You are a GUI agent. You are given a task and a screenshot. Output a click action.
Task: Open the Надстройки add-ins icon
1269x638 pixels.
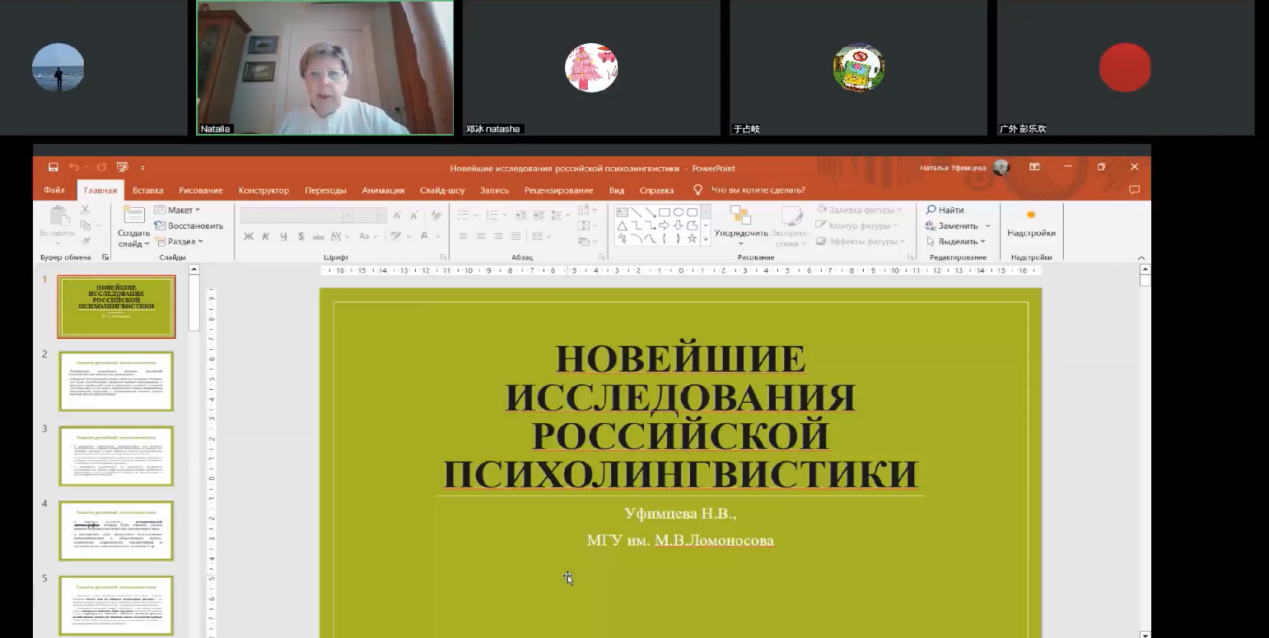[x=1031, y=216]
